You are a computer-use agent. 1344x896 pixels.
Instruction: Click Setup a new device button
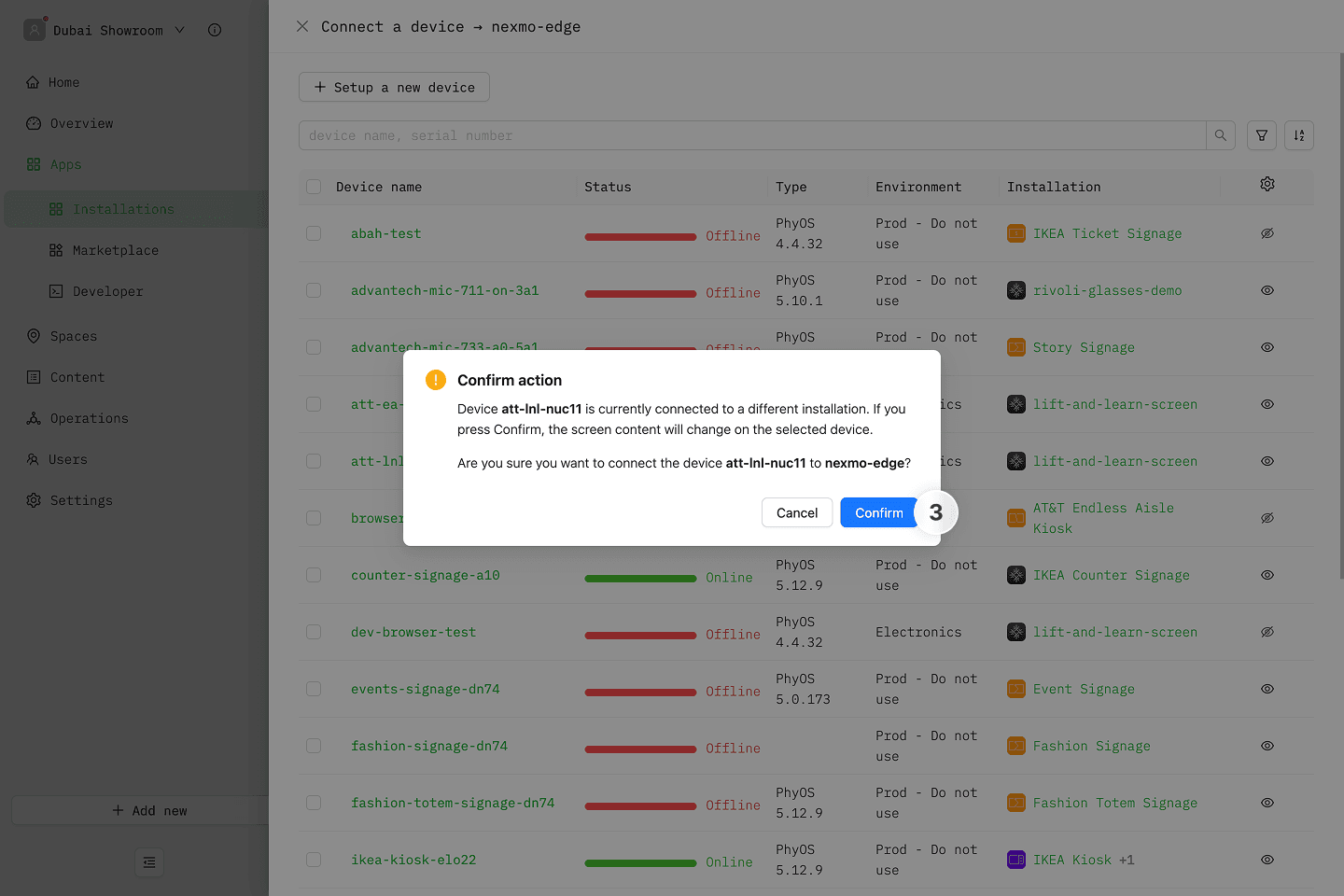point(394,87)
